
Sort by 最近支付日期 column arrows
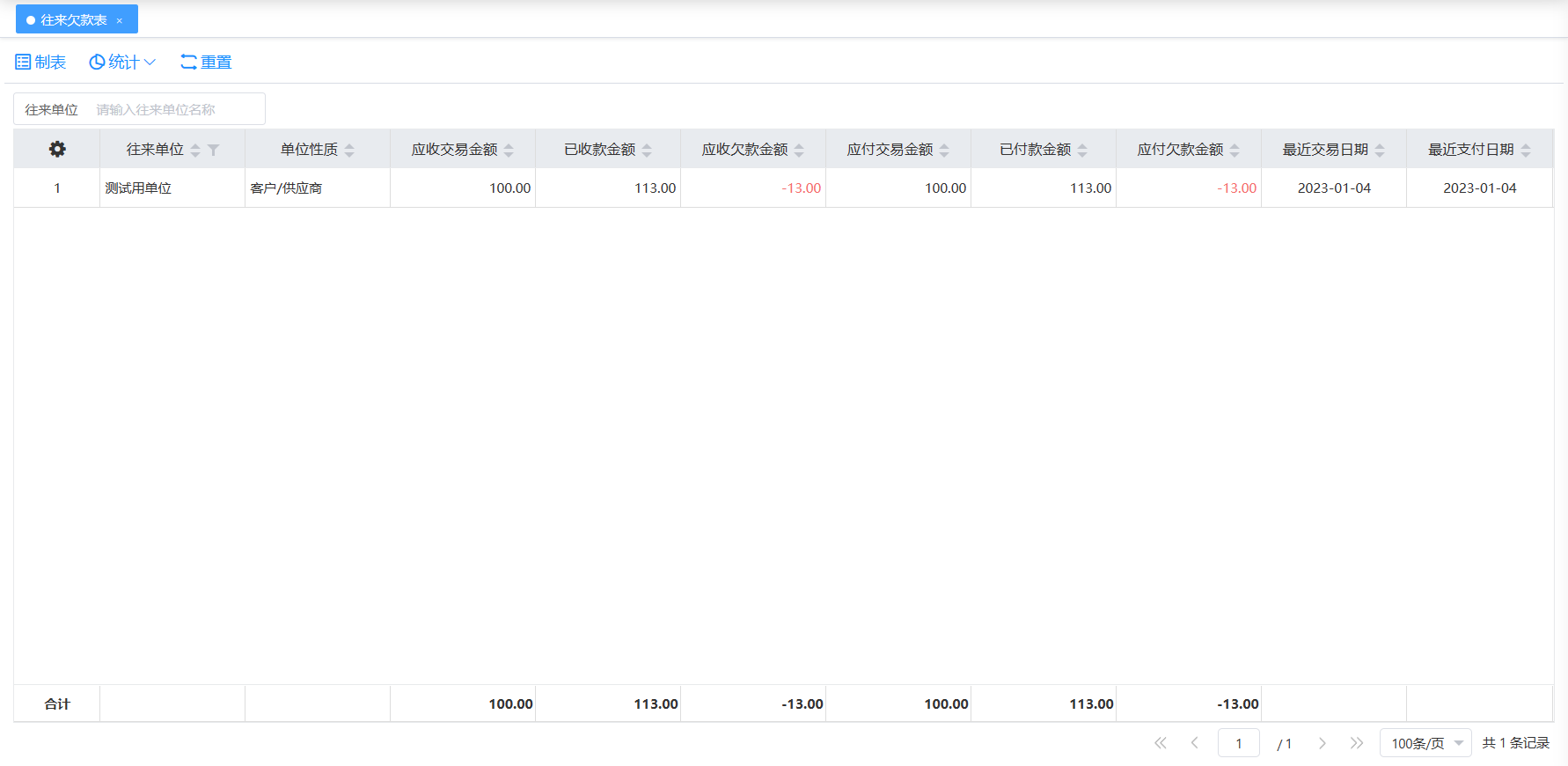[x=1526, y=151]
